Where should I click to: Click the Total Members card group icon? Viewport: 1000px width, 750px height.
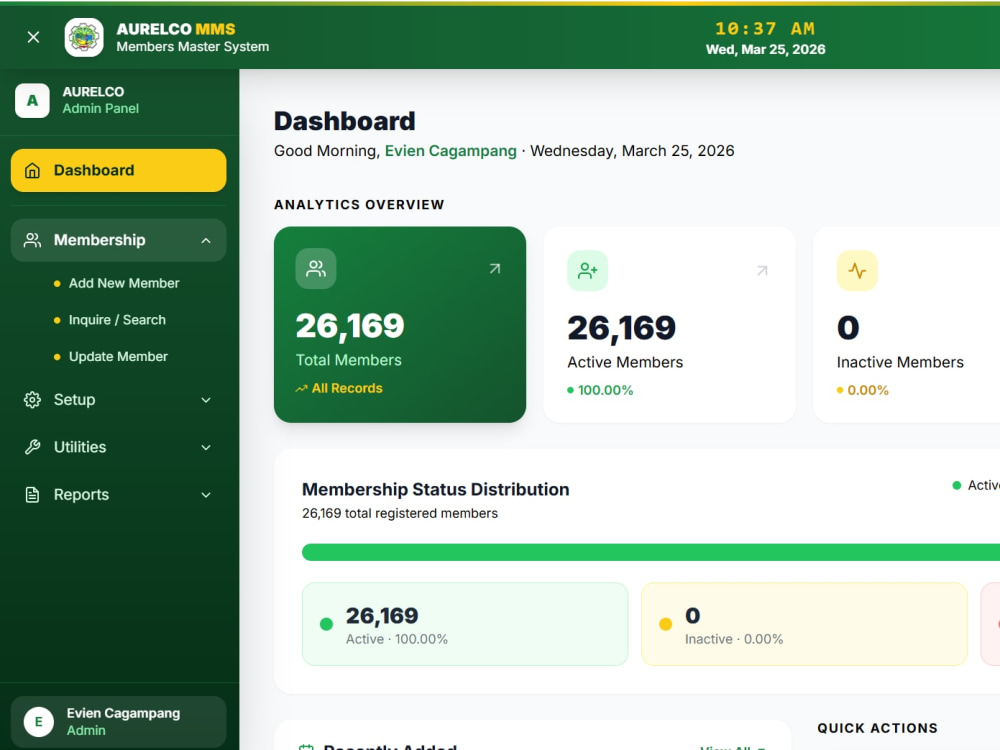[x=316, y=268]
